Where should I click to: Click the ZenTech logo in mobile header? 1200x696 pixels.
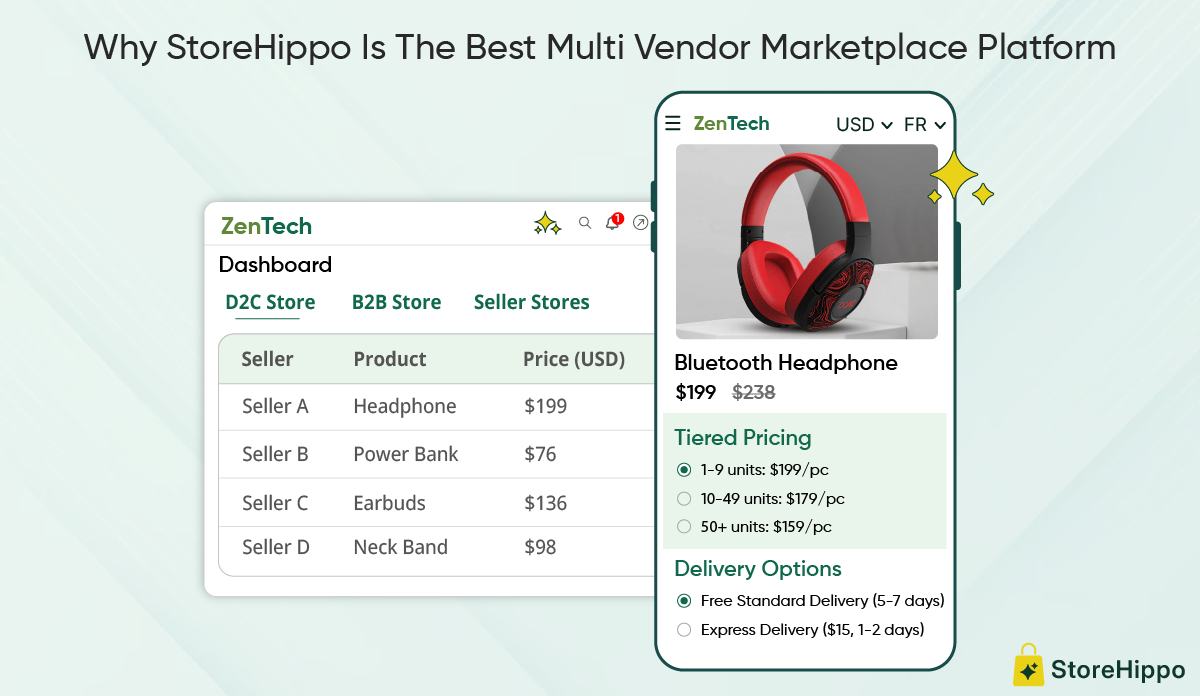731,123
